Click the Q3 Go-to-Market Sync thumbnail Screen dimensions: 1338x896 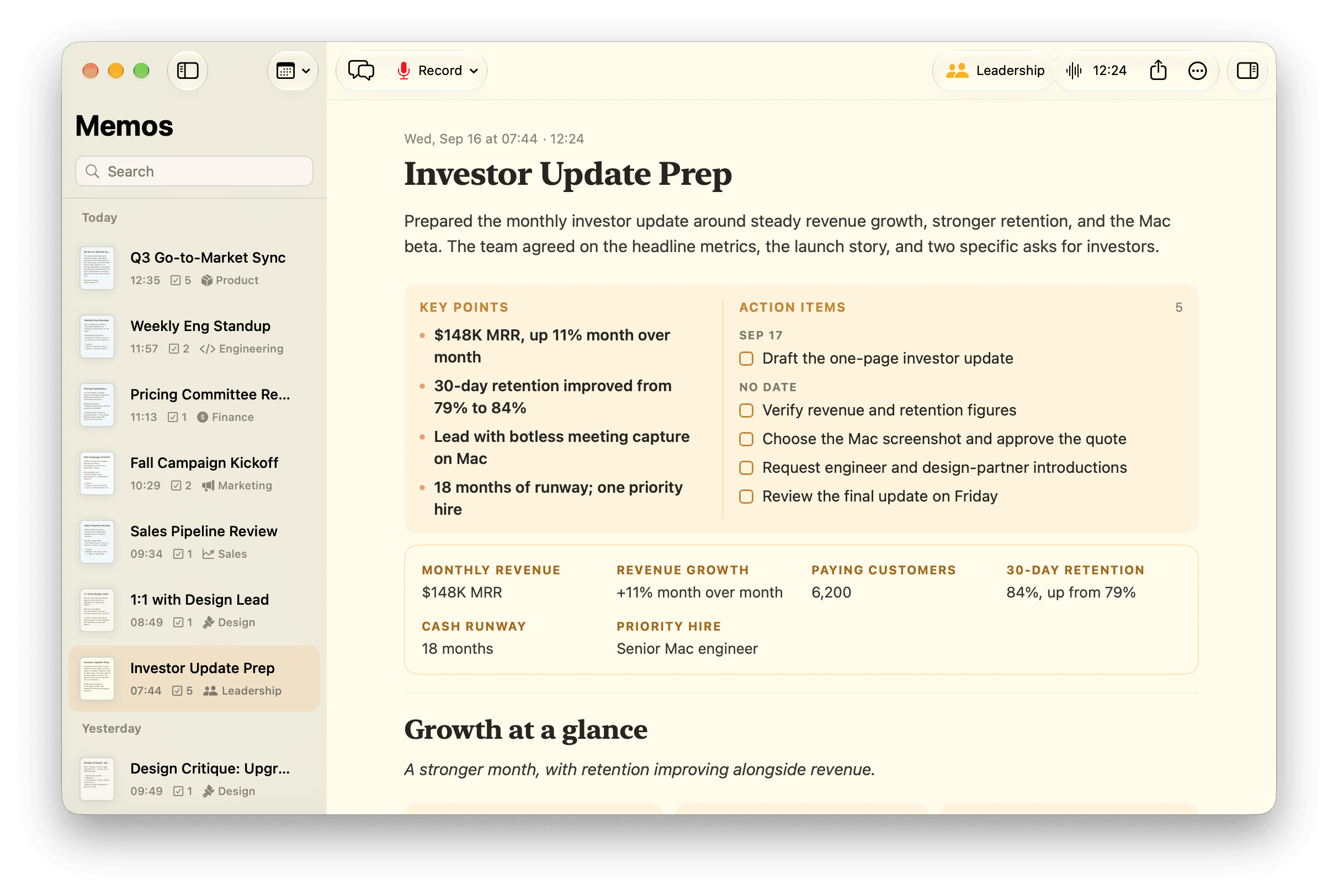pos(97,268)
